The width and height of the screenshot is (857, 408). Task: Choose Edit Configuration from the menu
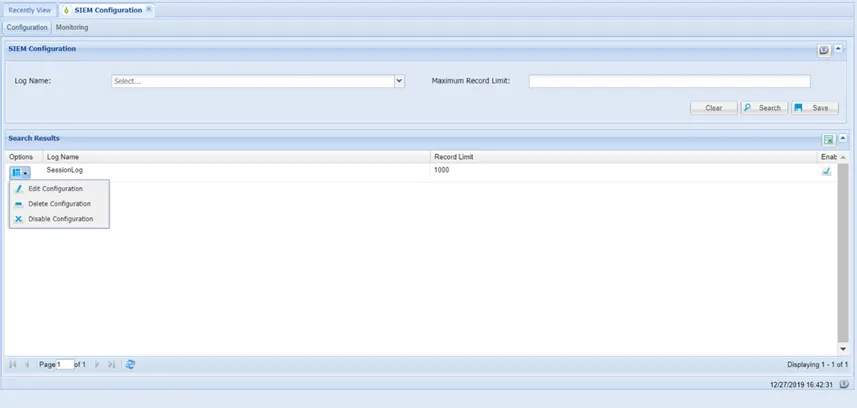coord(60,189)
